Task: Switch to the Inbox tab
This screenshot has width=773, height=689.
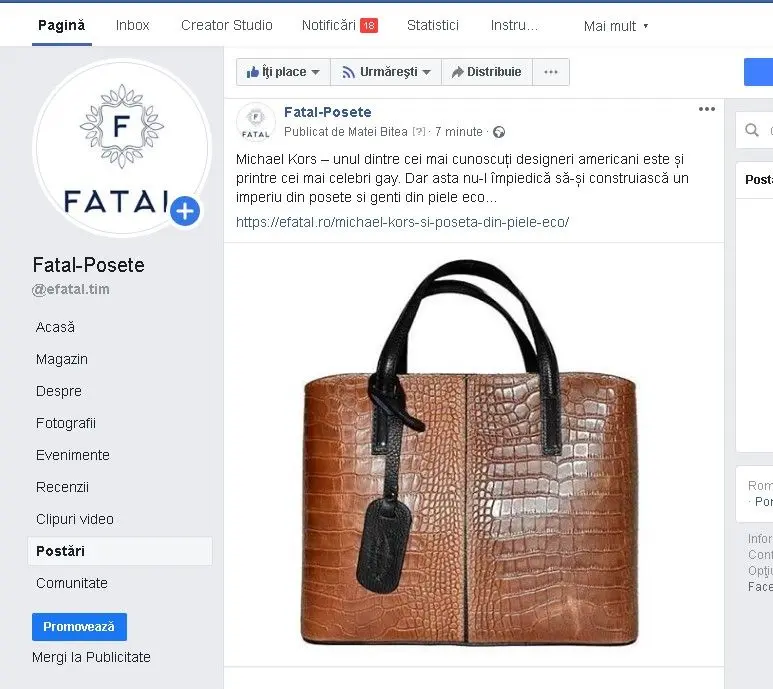Action: [x=133, y=25]
